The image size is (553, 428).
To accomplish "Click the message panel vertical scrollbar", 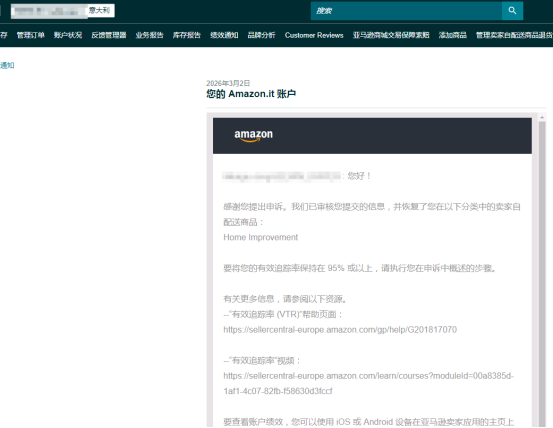I will point(542,274).
